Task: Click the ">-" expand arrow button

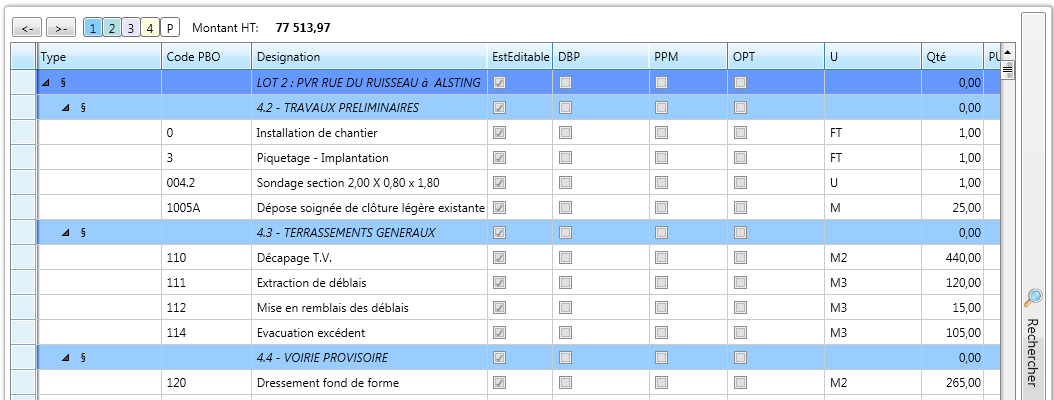Action: 61,28
